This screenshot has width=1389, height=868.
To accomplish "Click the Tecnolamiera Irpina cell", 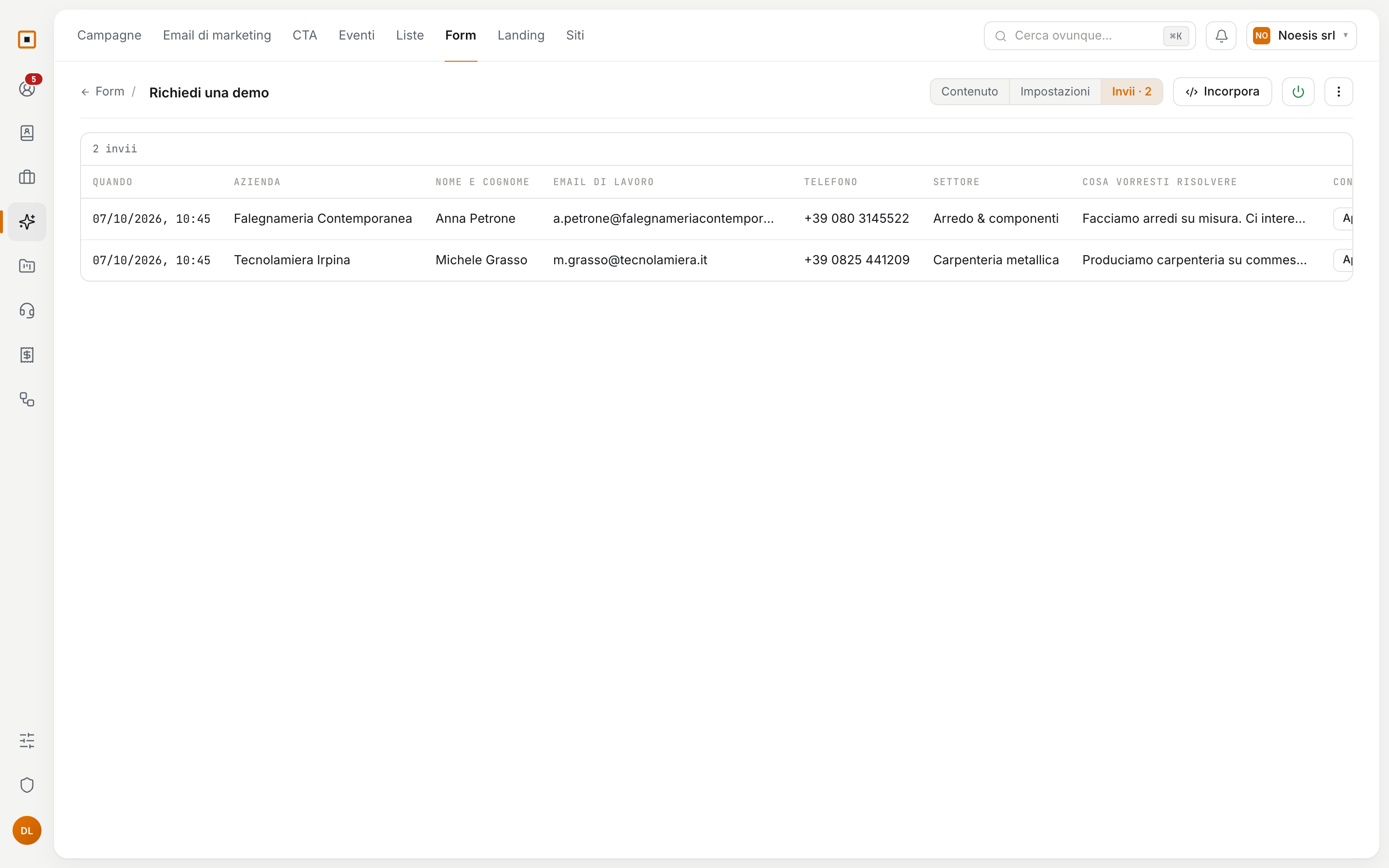I will click(x=292, y=260).
